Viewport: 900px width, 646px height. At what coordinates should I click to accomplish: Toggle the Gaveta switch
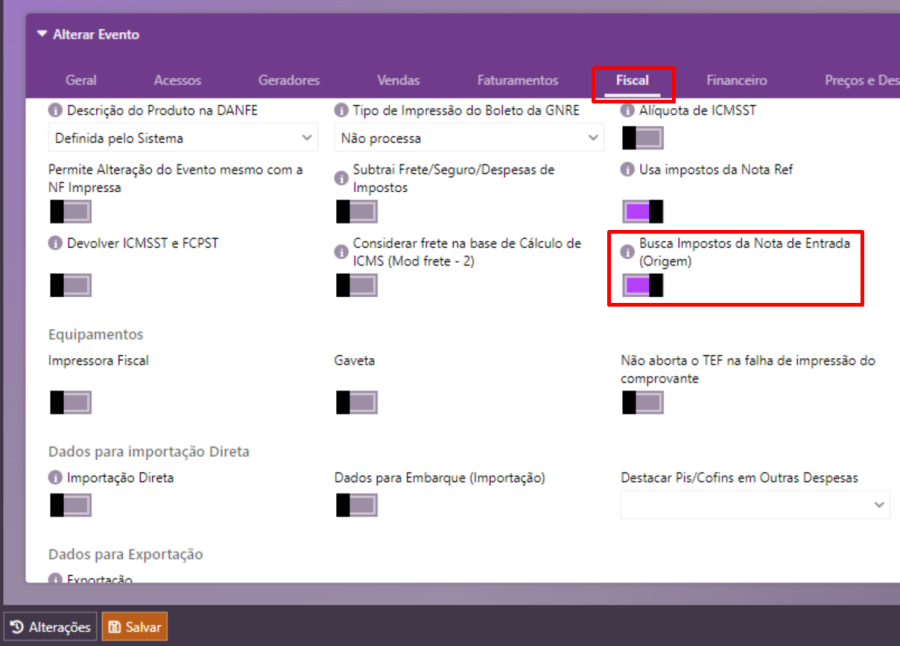click(356, 403)
